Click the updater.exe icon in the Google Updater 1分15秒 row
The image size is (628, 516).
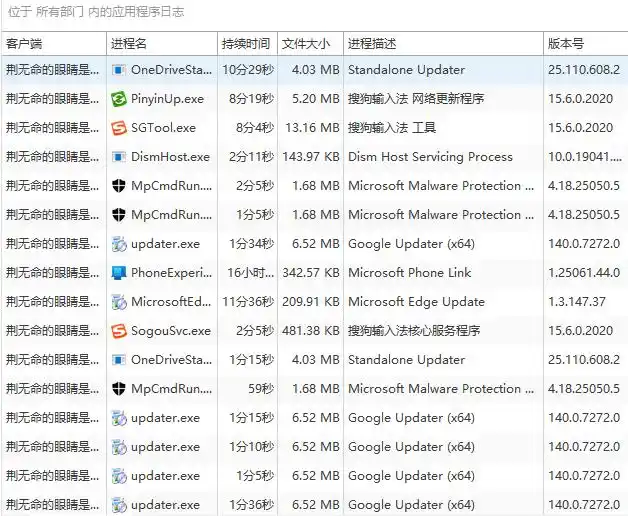pos(119,418)
